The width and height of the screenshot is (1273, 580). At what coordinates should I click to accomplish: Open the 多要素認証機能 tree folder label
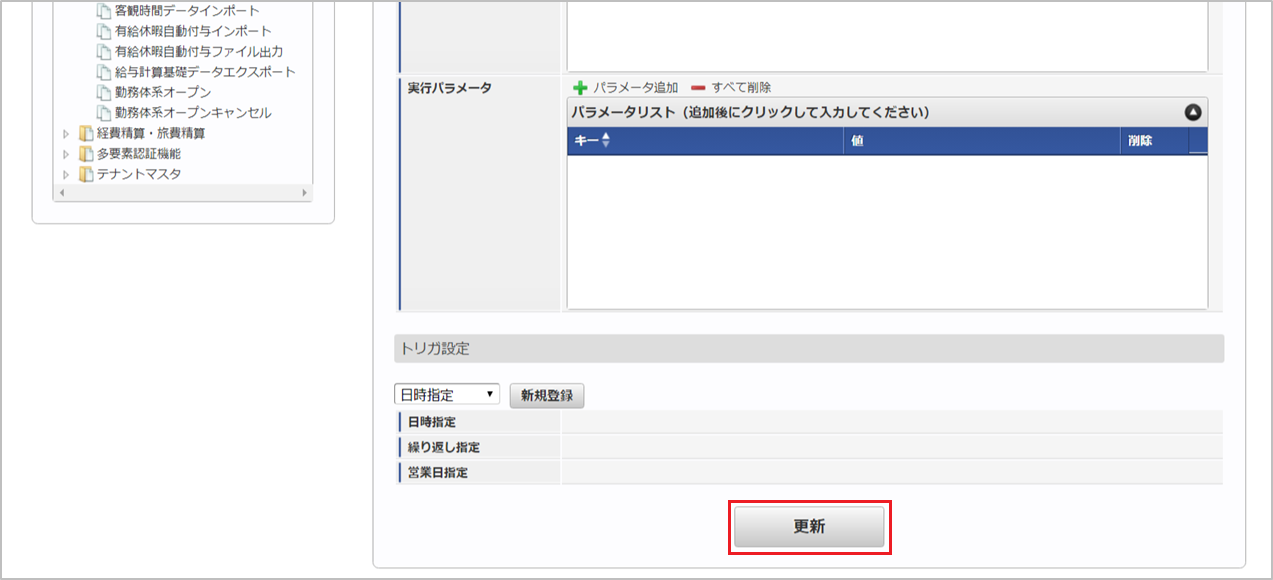pyautogui.click(x=139, y=154)
